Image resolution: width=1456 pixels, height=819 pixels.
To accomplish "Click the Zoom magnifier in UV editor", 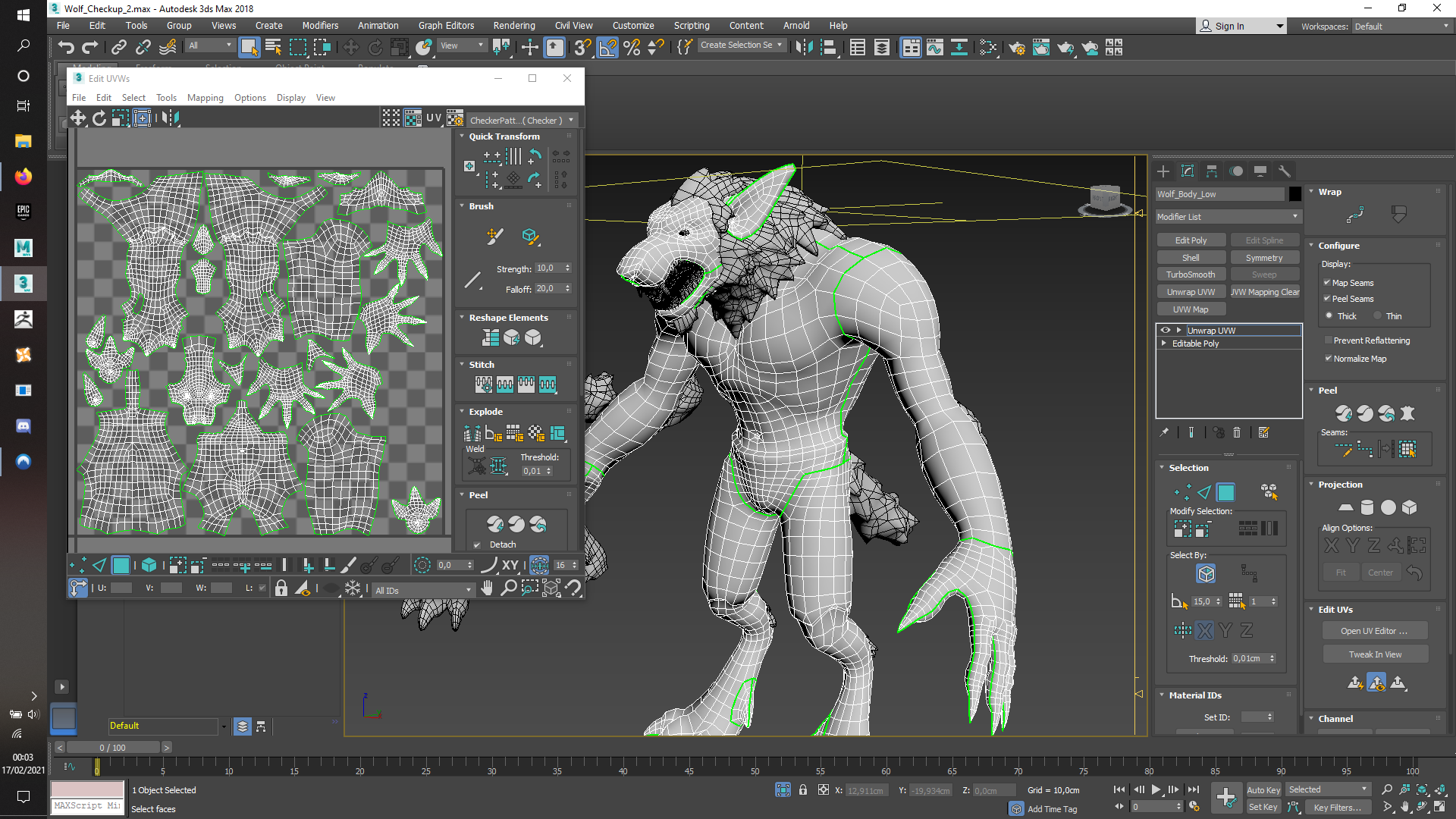I will (509, 588).
